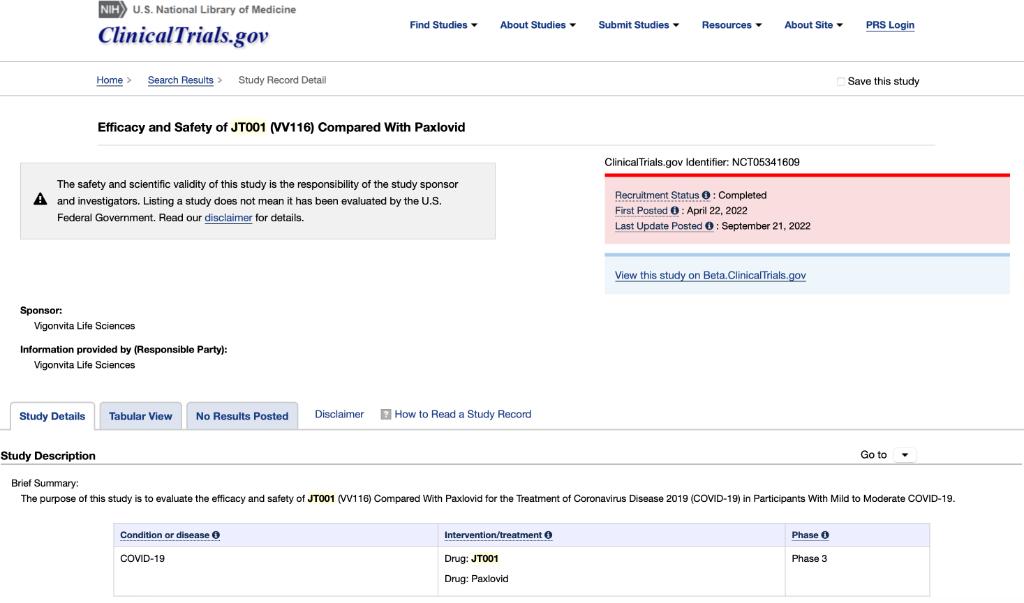Open the Find Studies dropdown menu
The height and width of the screenshot is (603, 1024).
coord(443,25)
